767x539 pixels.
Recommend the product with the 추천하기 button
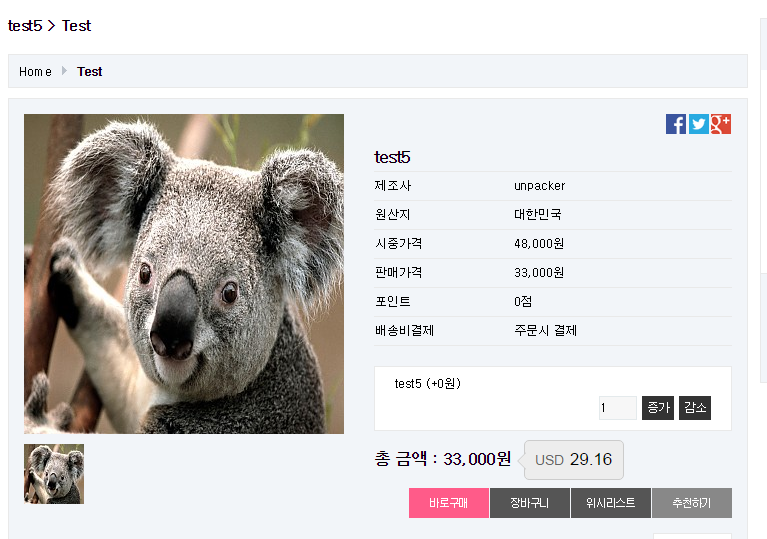coord(691,503)
